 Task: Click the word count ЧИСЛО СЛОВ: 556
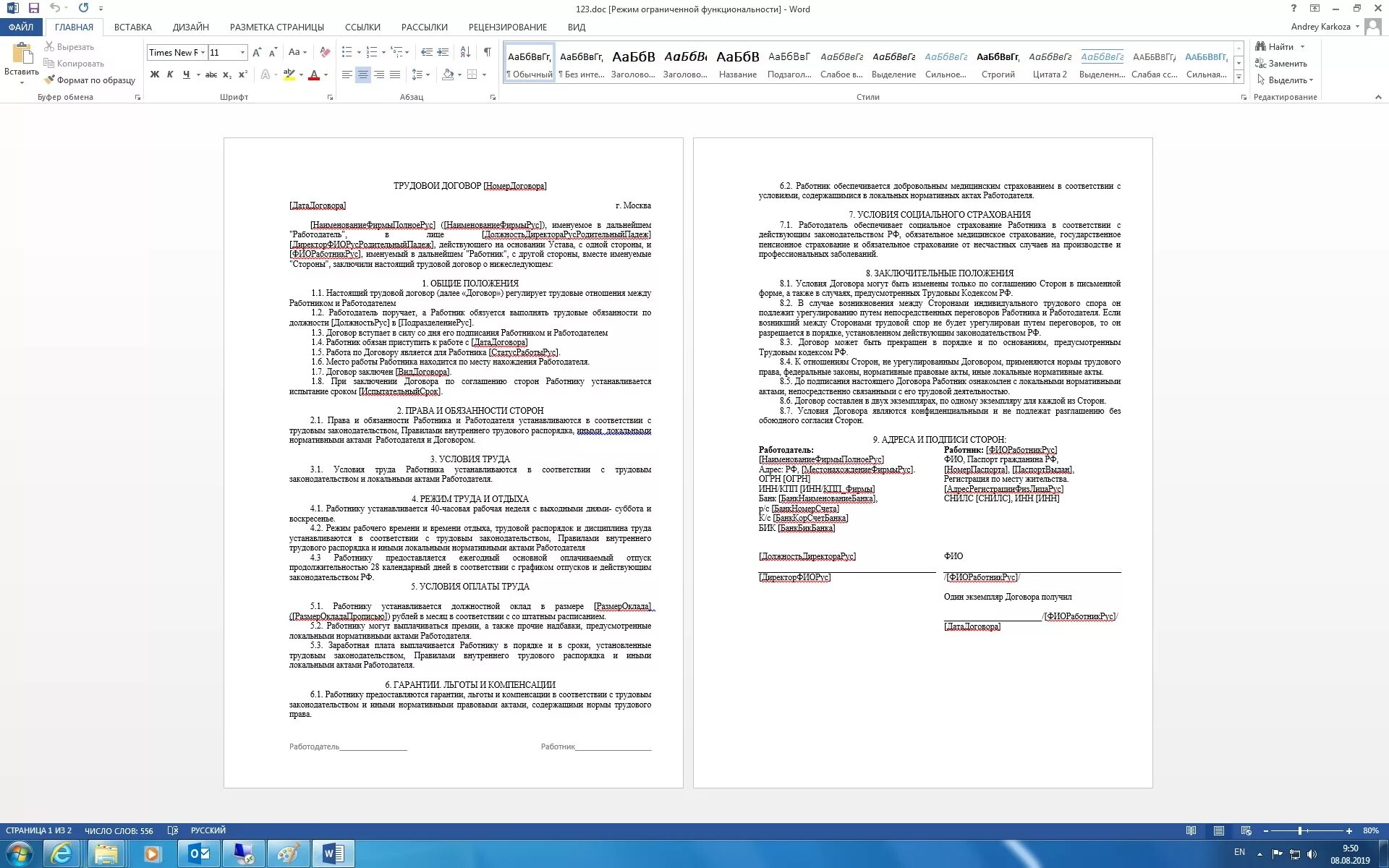click(x=119, y=830)
